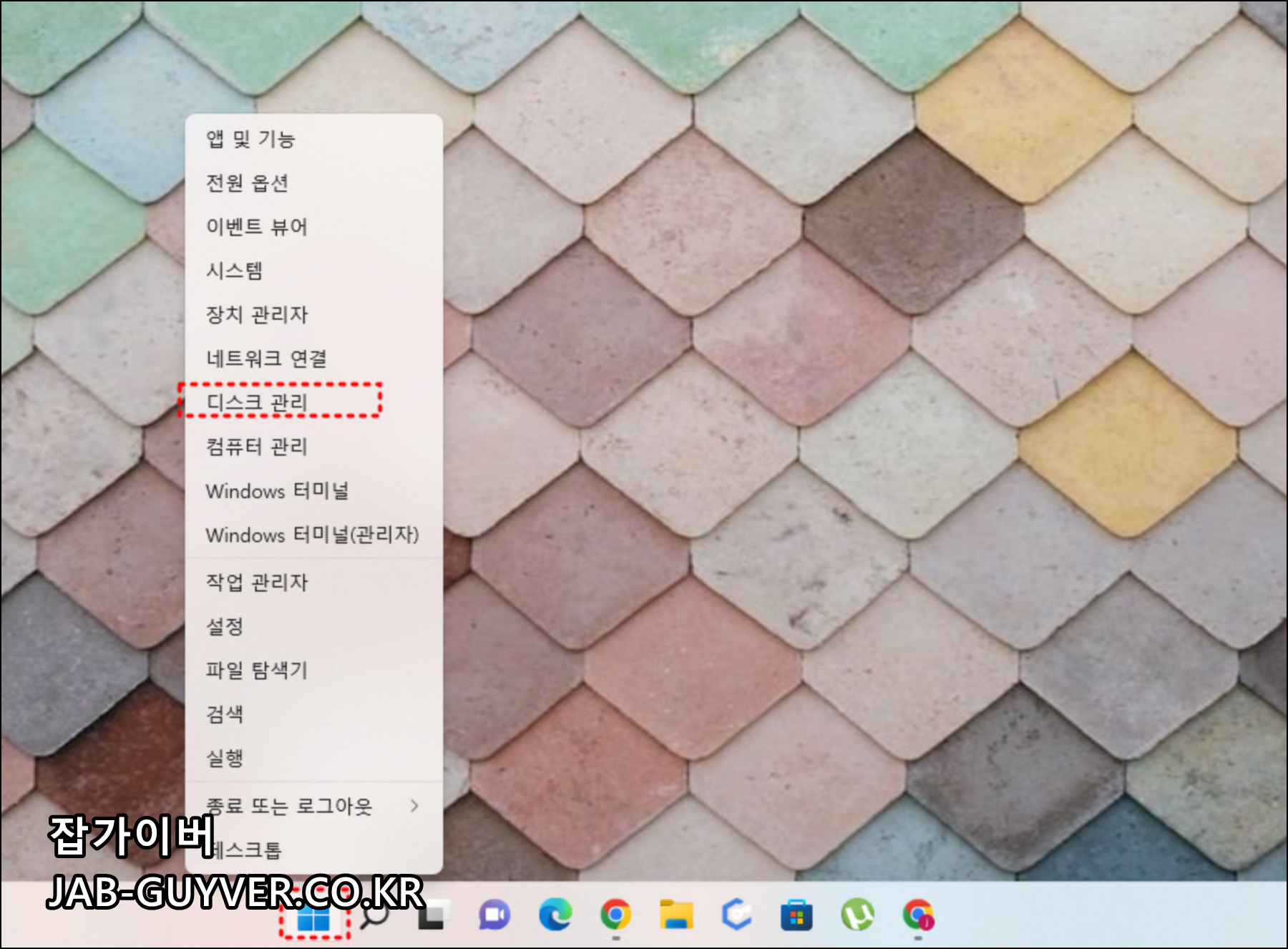Screen dimensions: 1288x949
Task: Open Task View on the taskbar
Action: click(x=433, y=915)
